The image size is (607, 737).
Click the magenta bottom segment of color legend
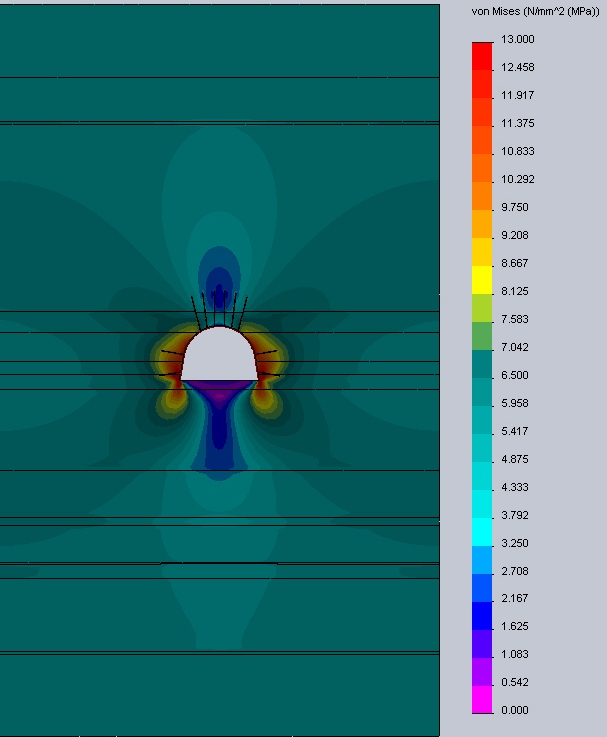coord(482,700)
